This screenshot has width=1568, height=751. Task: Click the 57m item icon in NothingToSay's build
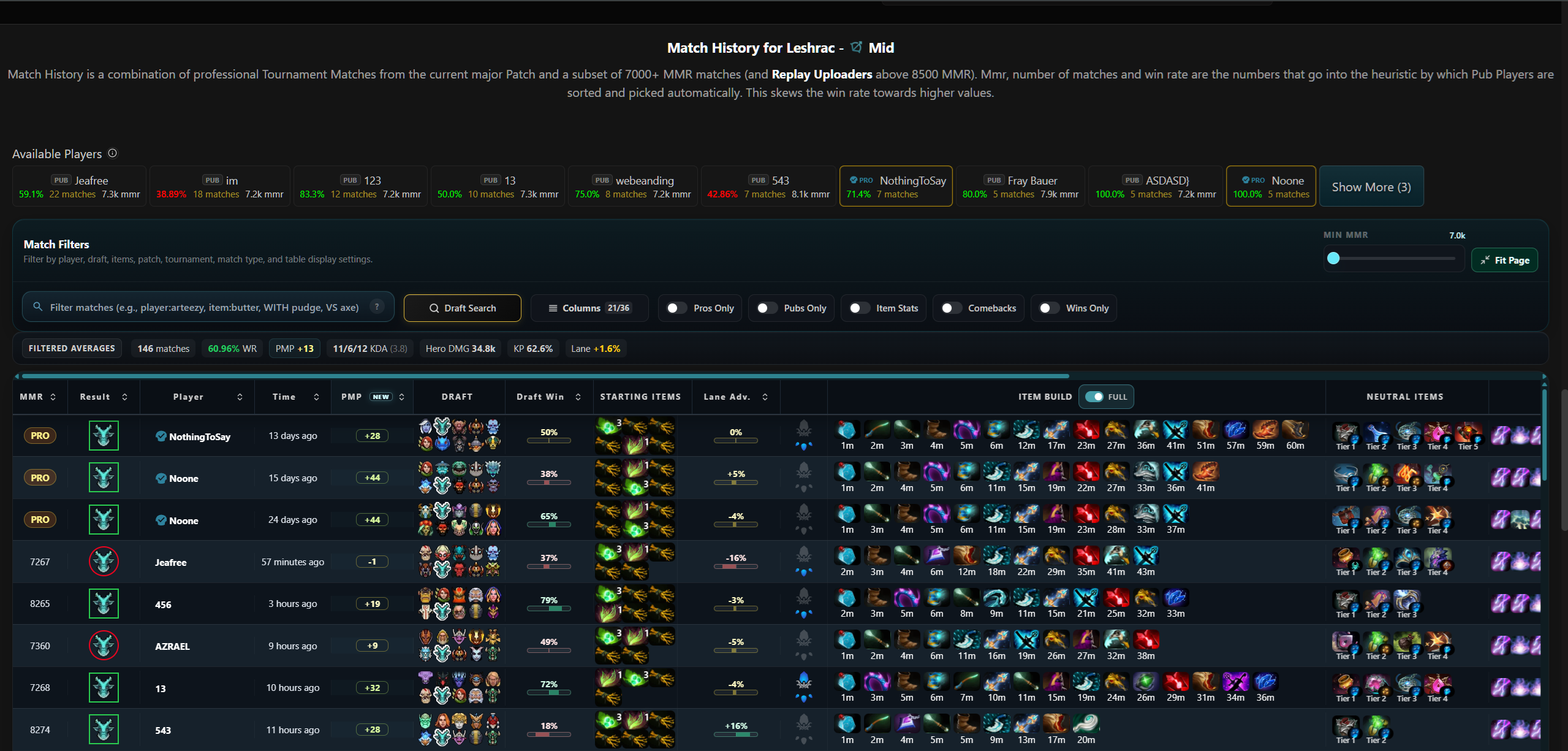pos(1235,430)
